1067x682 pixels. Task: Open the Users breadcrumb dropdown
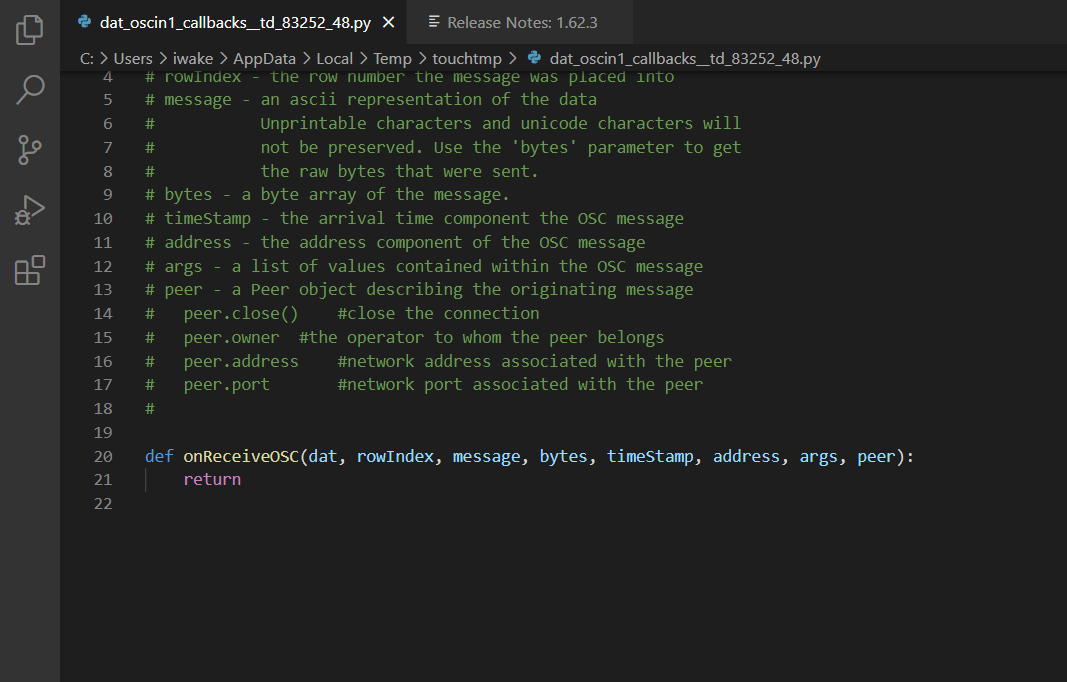tap(133, 58)
